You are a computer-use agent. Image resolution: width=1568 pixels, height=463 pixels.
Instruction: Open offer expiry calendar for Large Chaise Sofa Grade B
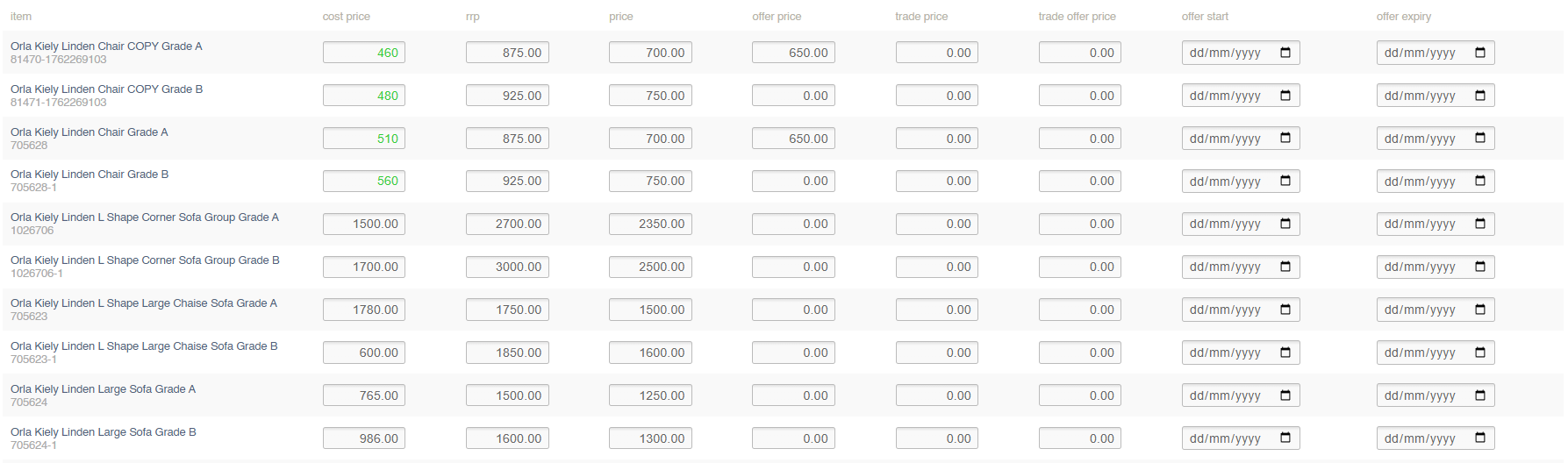[x=1480, y=353]
